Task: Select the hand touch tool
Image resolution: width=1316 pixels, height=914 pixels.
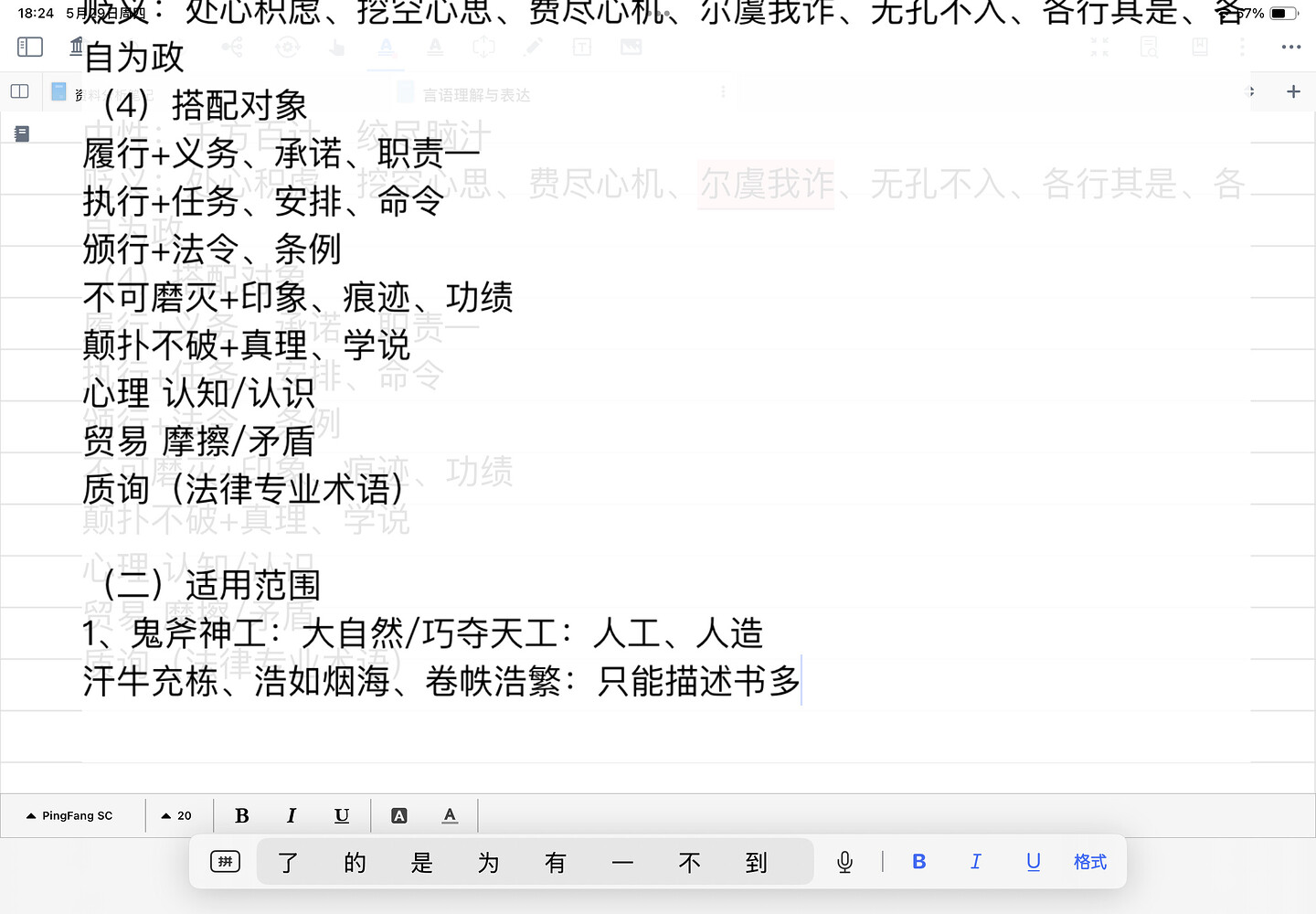Action: point(337,47)
